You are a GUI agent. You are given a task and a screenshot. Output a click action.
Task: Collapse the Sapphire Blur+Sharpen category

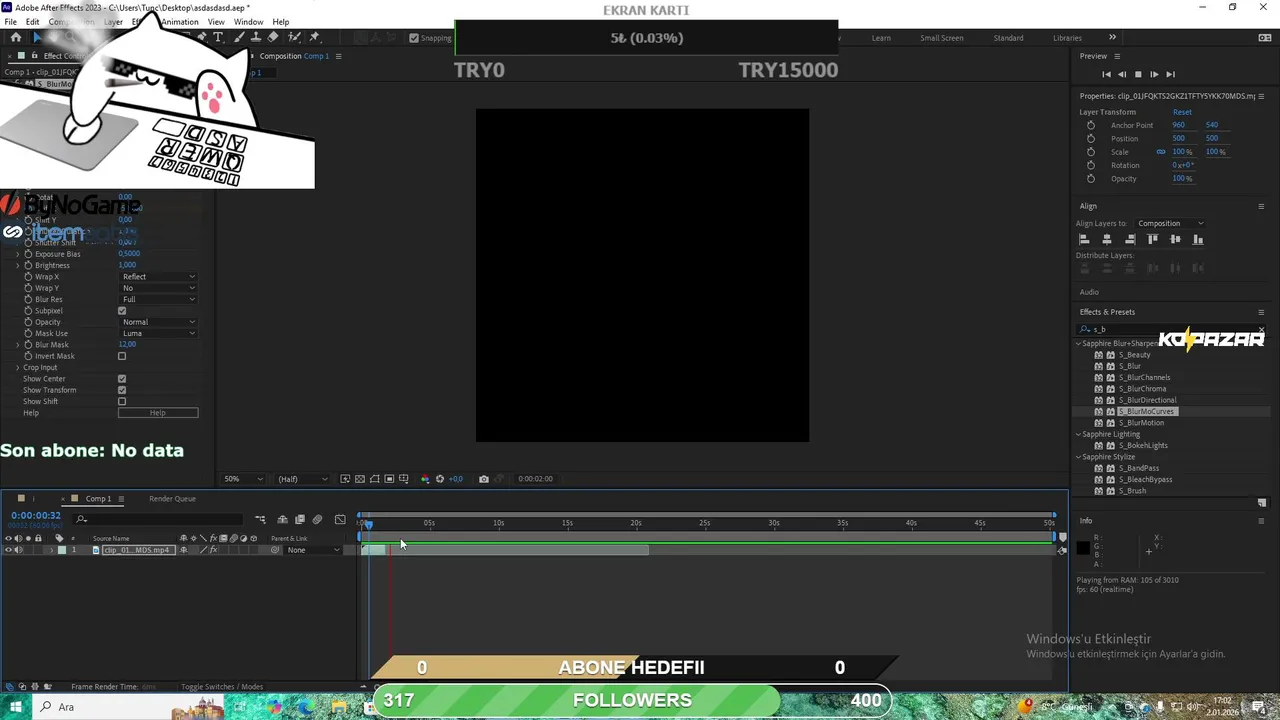tap(1079, 344)
